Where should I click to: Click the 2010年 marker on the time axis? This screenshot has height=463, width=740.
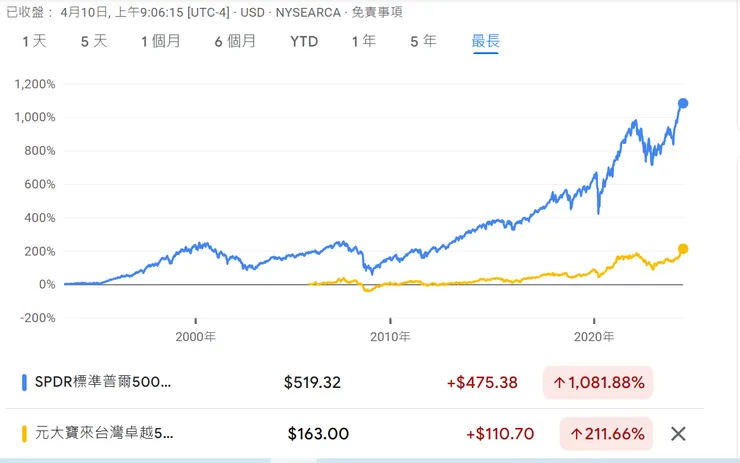tap(390, 337)
